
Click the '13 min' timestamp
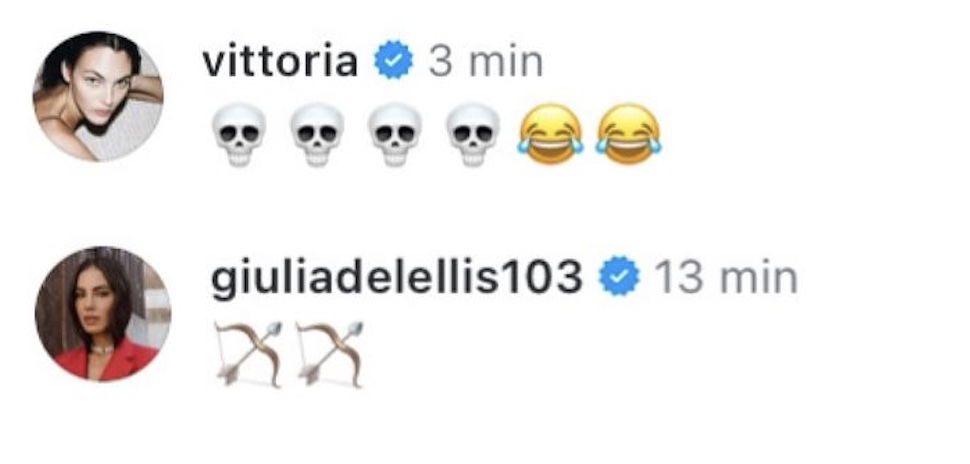tap(726, 277)
